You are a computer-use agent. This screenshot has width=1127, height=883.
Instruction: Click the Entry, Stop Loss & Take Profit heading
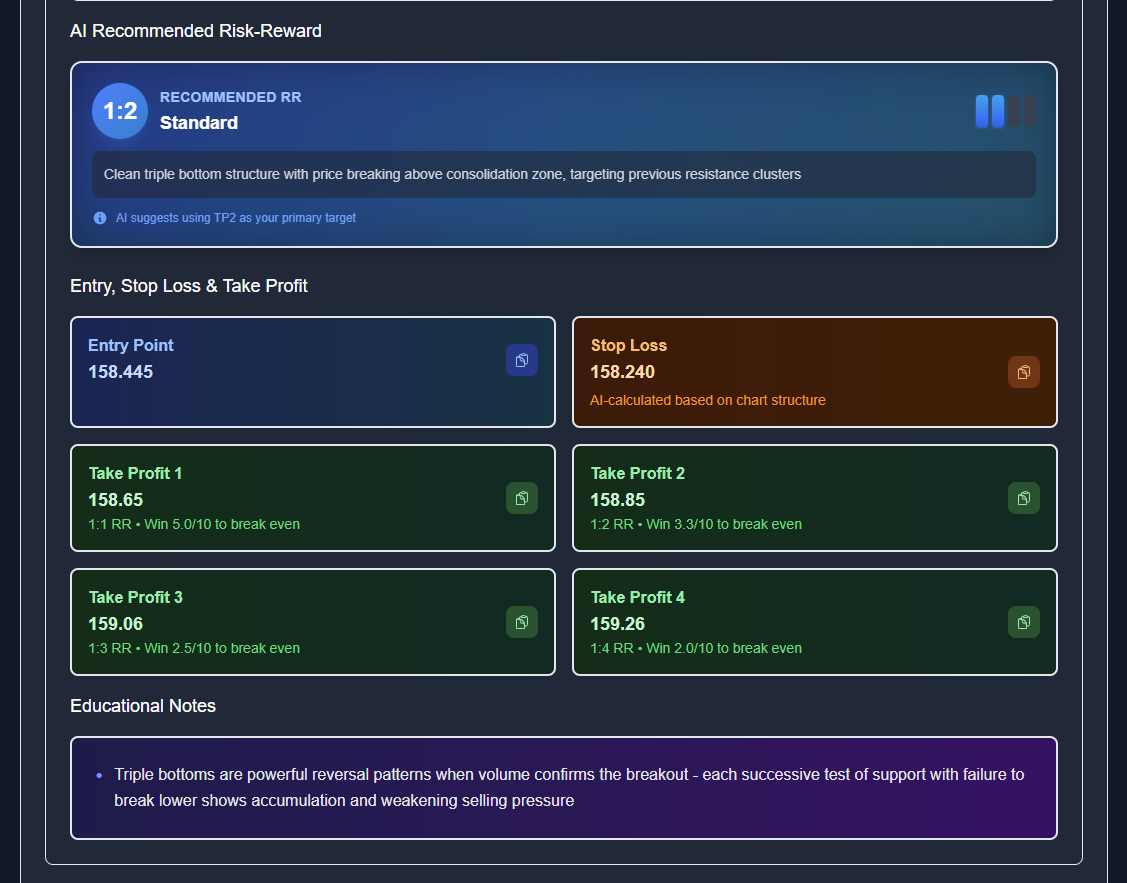188,286
